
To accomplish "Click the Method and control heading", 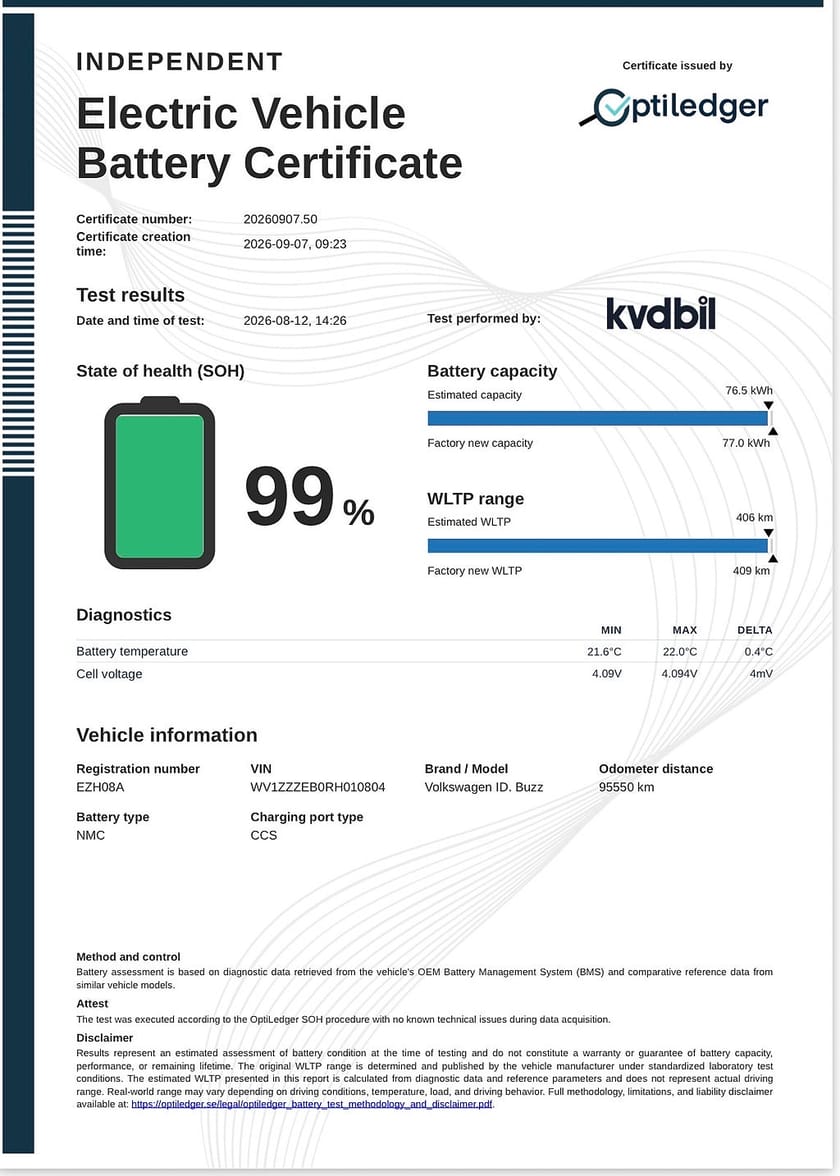I will [128, 957].
